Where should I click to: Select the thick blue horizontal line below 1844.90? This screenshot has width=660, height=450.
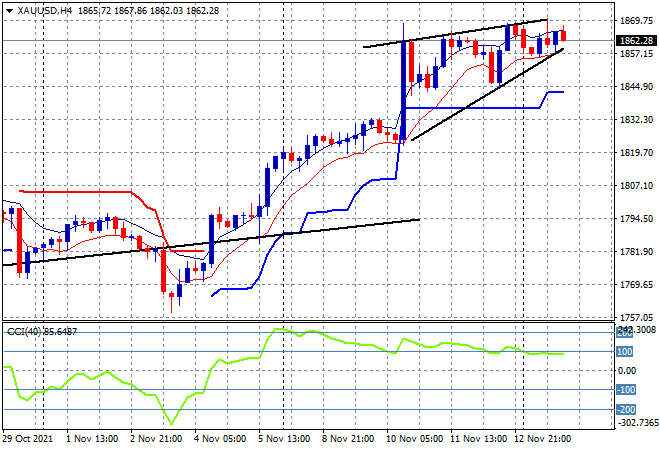pos(471,108)
